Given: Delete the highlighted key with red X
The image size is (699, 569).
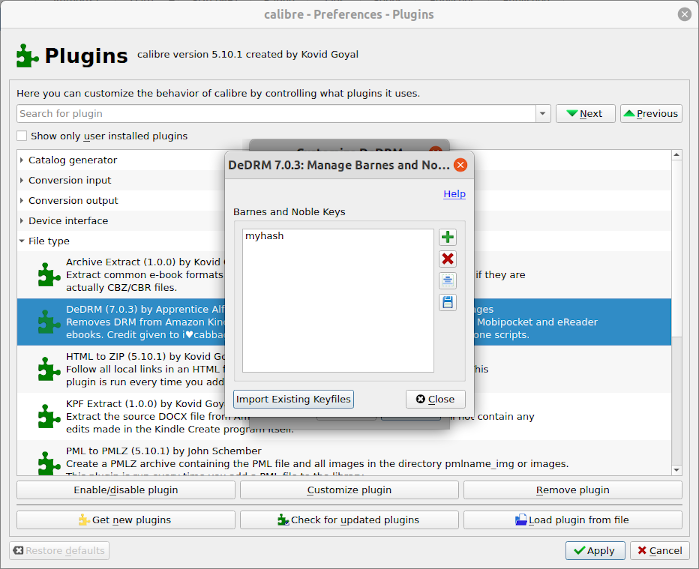Looking at the screenshot, I should click(x=448, y=259).
